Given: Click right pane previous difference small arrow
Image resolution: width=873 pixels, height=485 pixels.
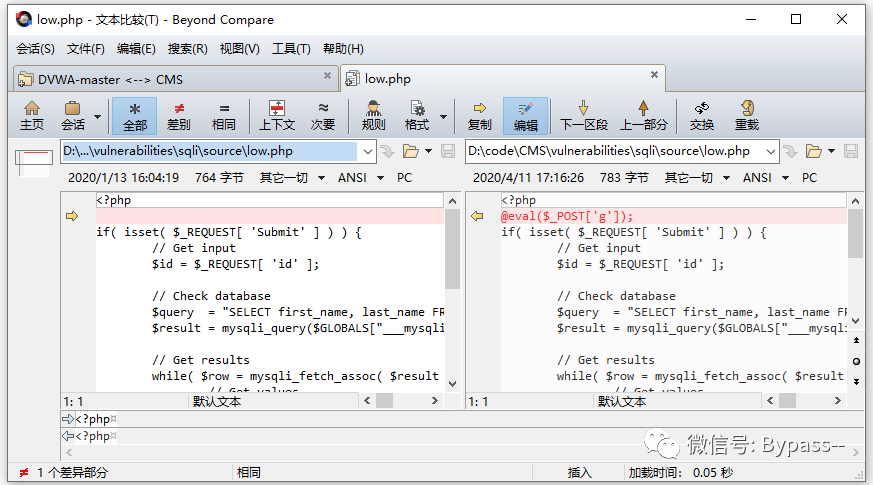Looking at the screenshot, I should [856, 340].
